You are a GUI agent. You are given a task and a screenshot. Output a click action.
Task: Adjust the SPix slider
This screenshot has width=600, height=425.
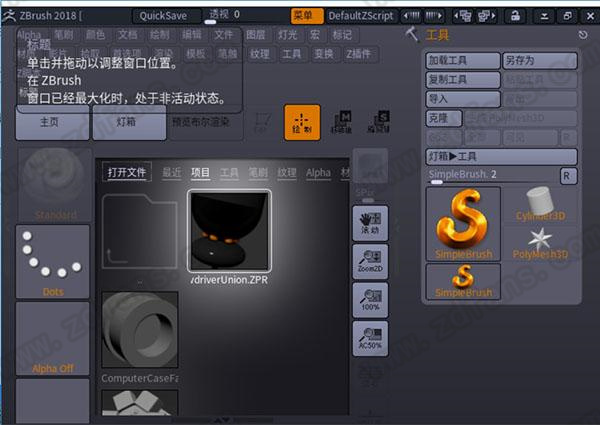tap(370, 194)
